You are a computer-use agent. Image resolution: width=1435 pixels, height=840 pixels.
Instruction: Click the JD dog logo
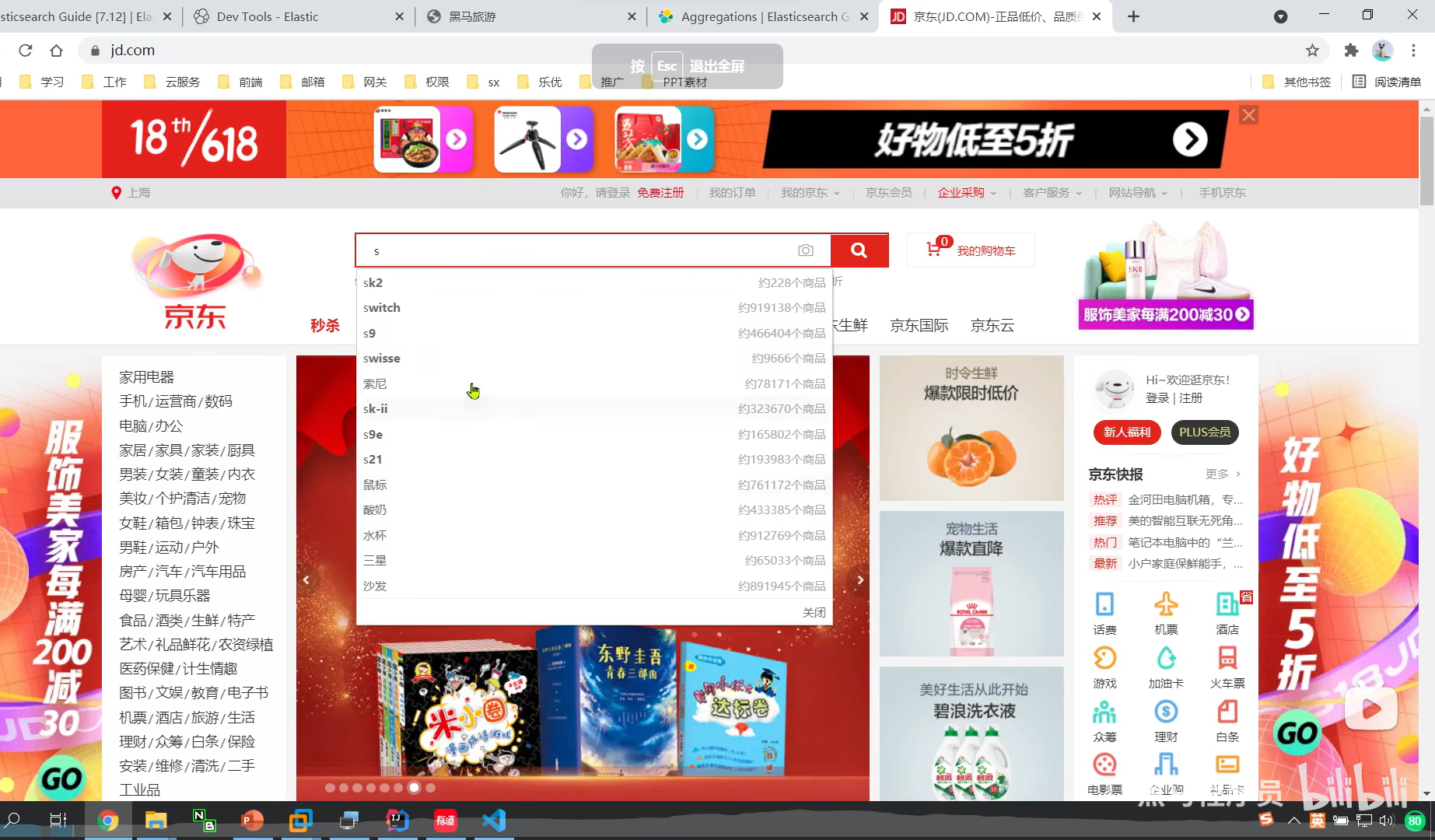196,282
